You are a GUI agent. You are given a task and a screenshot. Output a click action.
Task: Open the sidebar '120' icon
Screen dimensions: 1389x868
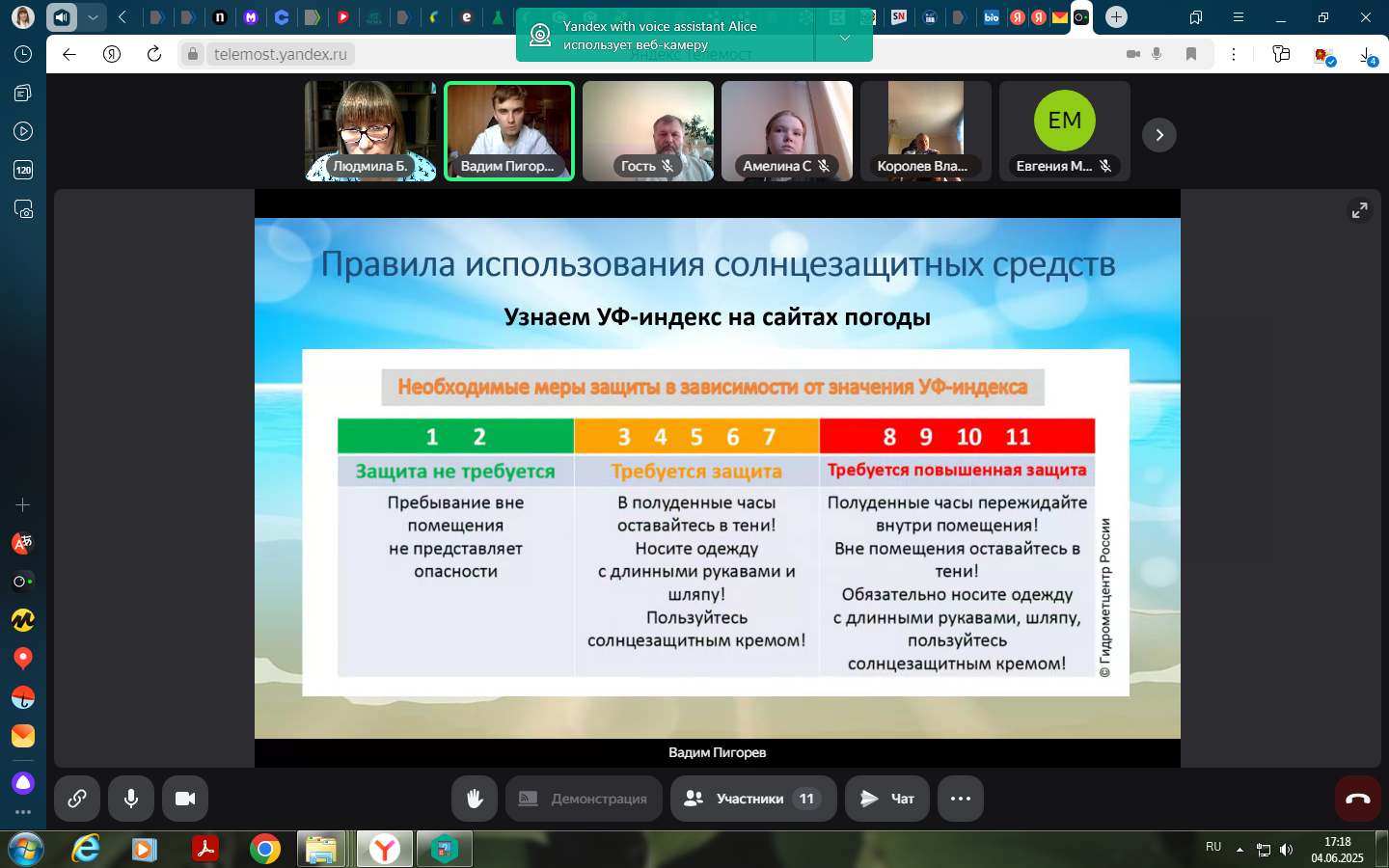[23, 171]
